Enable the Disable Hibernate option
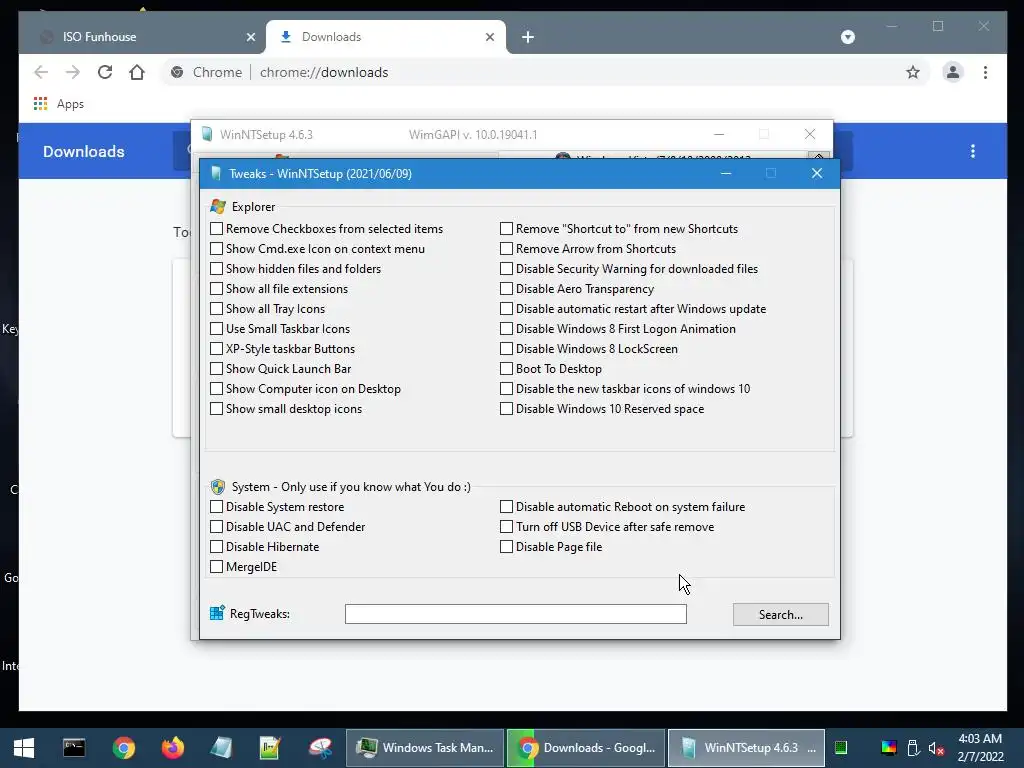 point(264,547)
